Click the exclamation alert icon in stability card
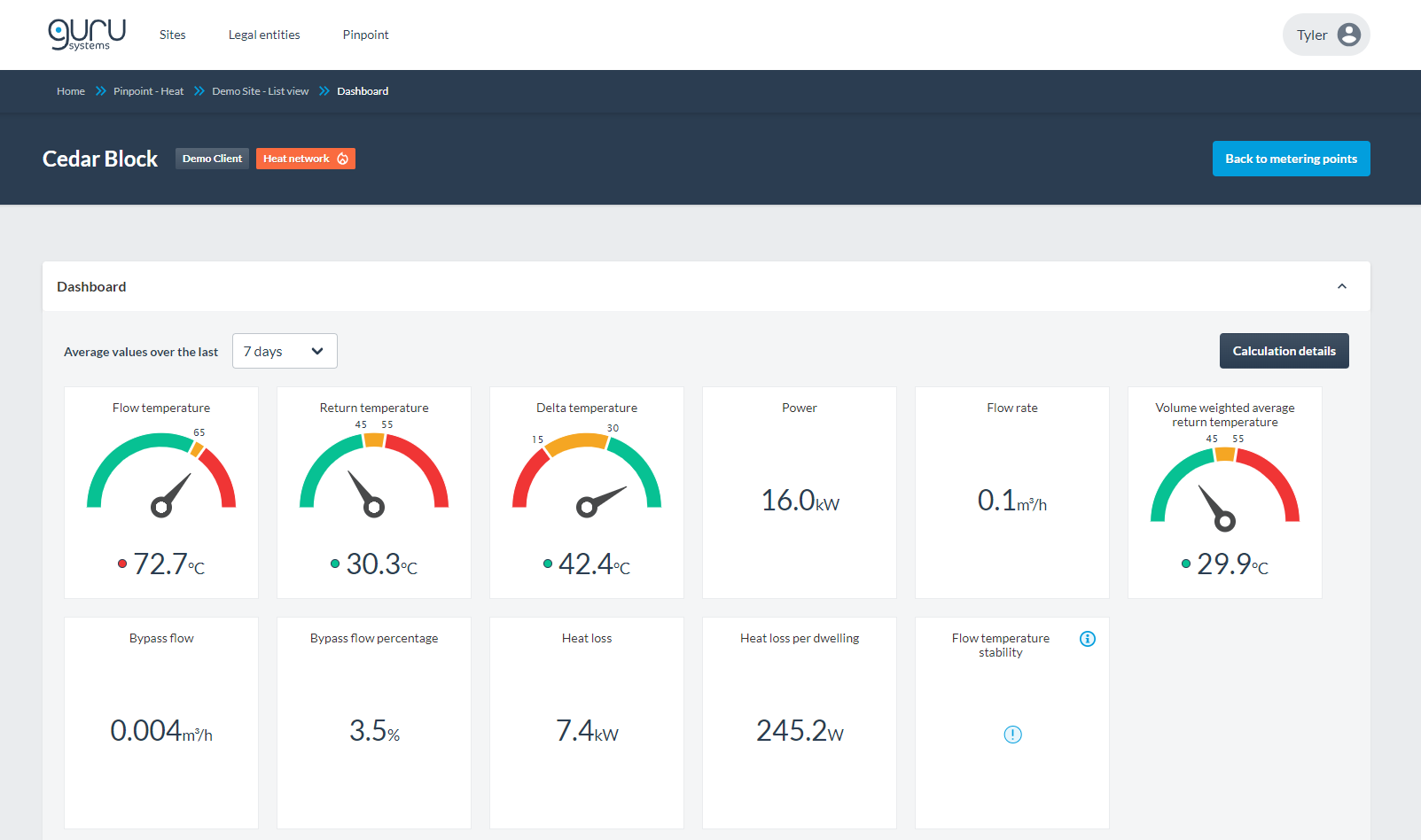Image resolution: width=1421 pixels, height=840 pixels. pyautogui.click(x=1012, y=734)
